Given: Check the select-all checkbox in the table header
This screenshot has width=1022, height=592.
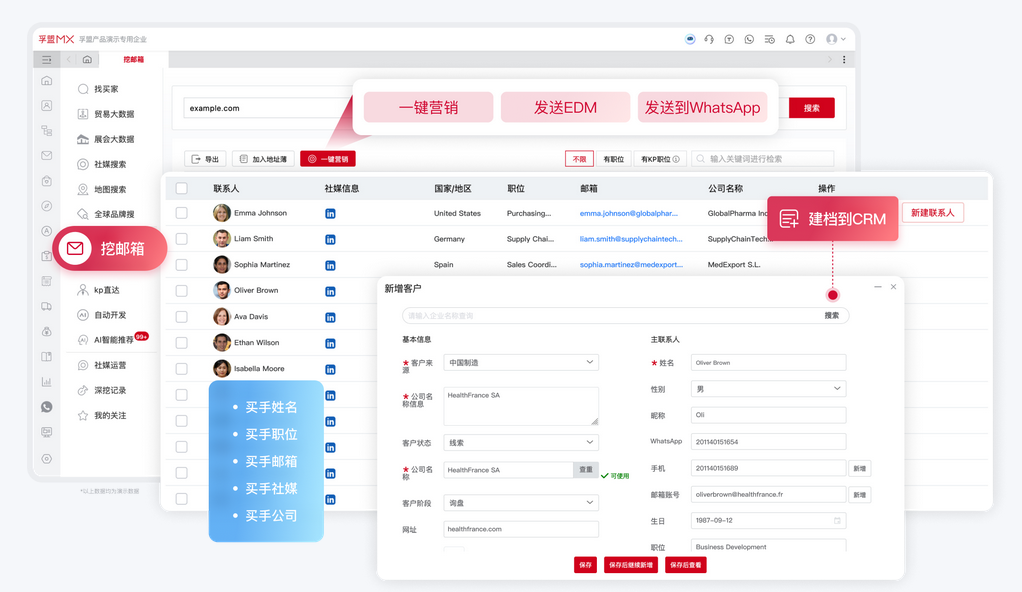Looking at the screenshot, I should (x=181, y=188).
